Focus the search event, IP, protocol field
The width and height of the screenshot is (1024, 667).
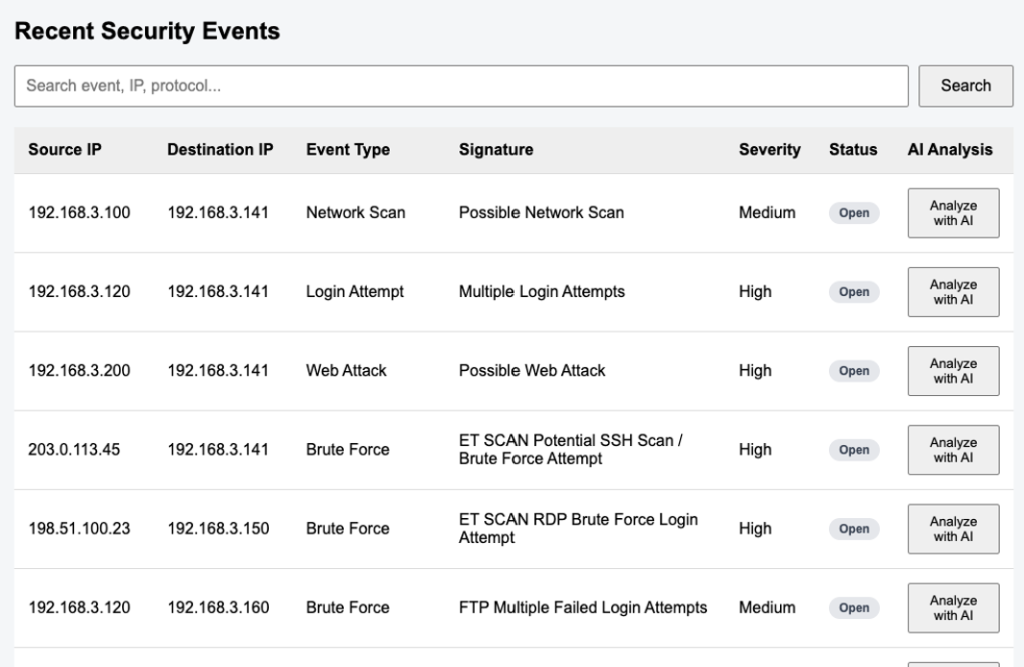(461, 86)
